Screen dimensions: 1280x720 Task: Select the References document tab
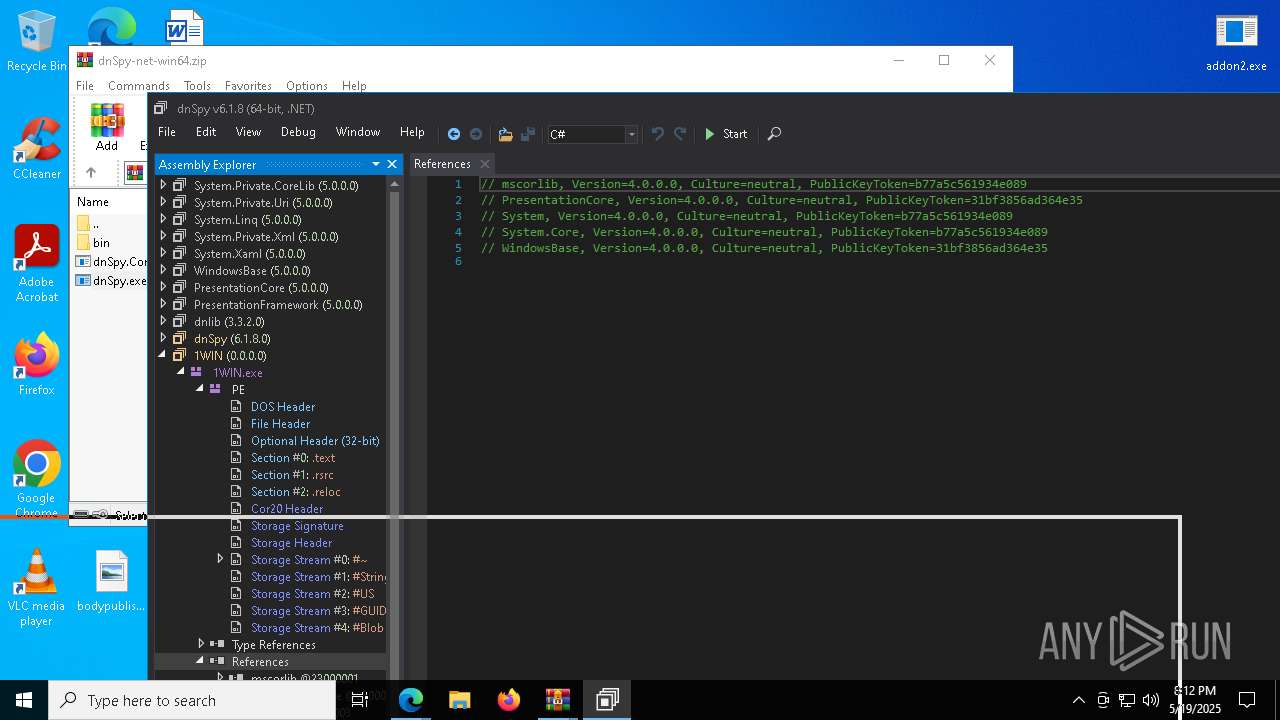[x=442, y=164]
